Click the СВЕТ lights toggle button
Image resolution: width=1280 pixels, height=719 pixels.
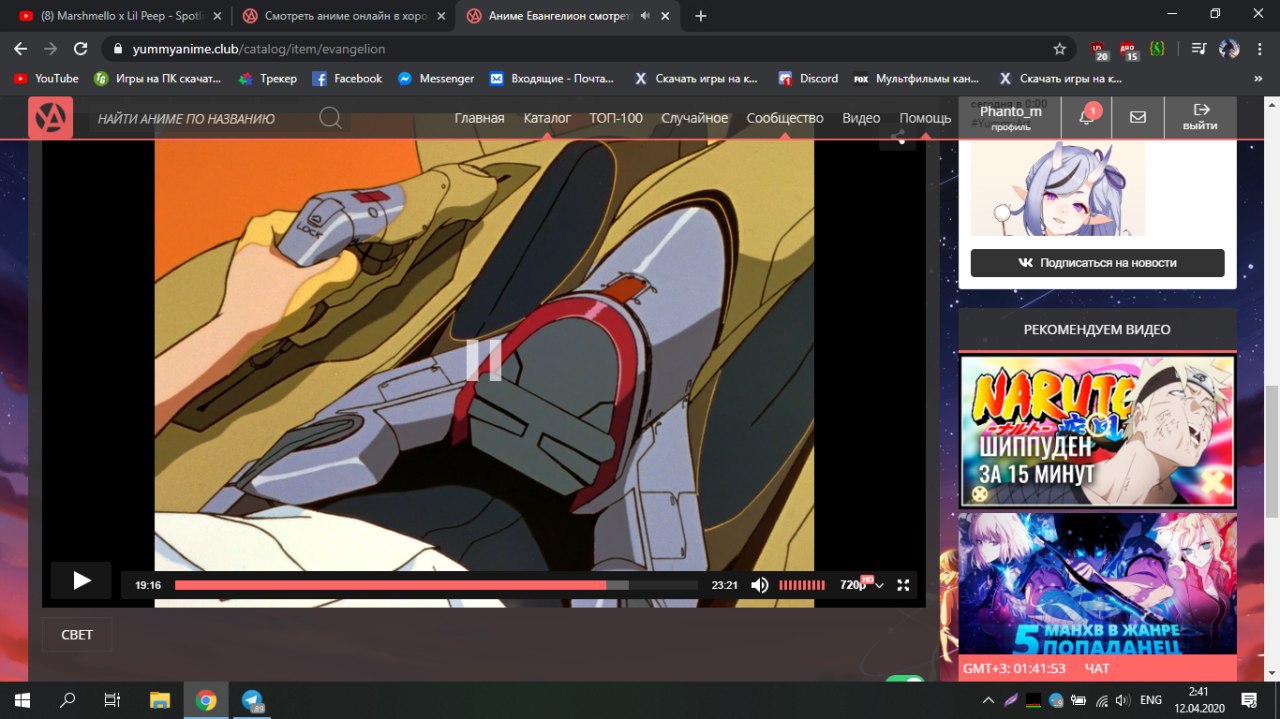(x=77, y=635)
